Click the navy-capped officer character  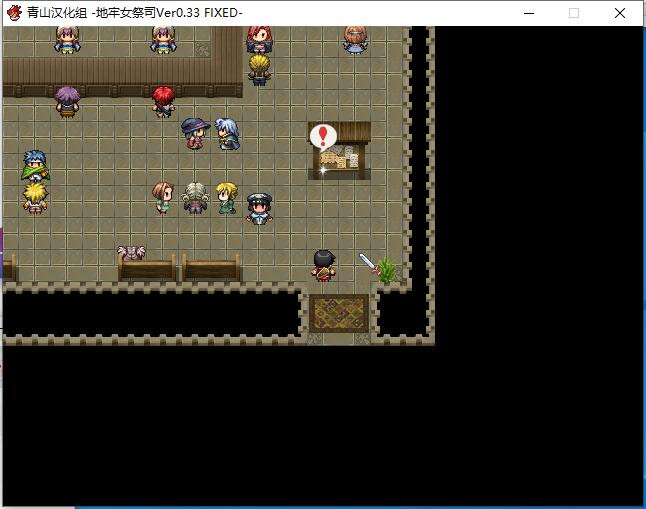point(259,209)
